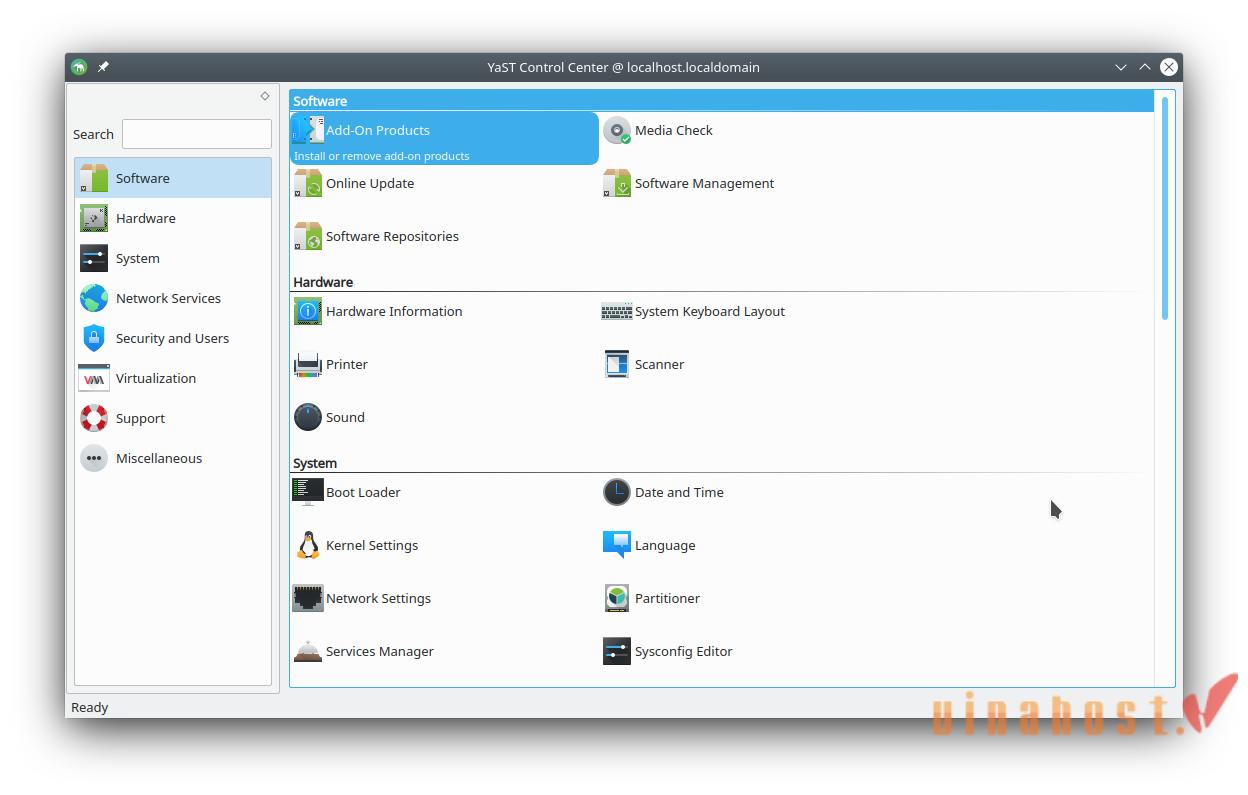The height and width of the screenshot is (795, 1248).
Task: Click the "Search" label
Action: (x=93, y=134)
